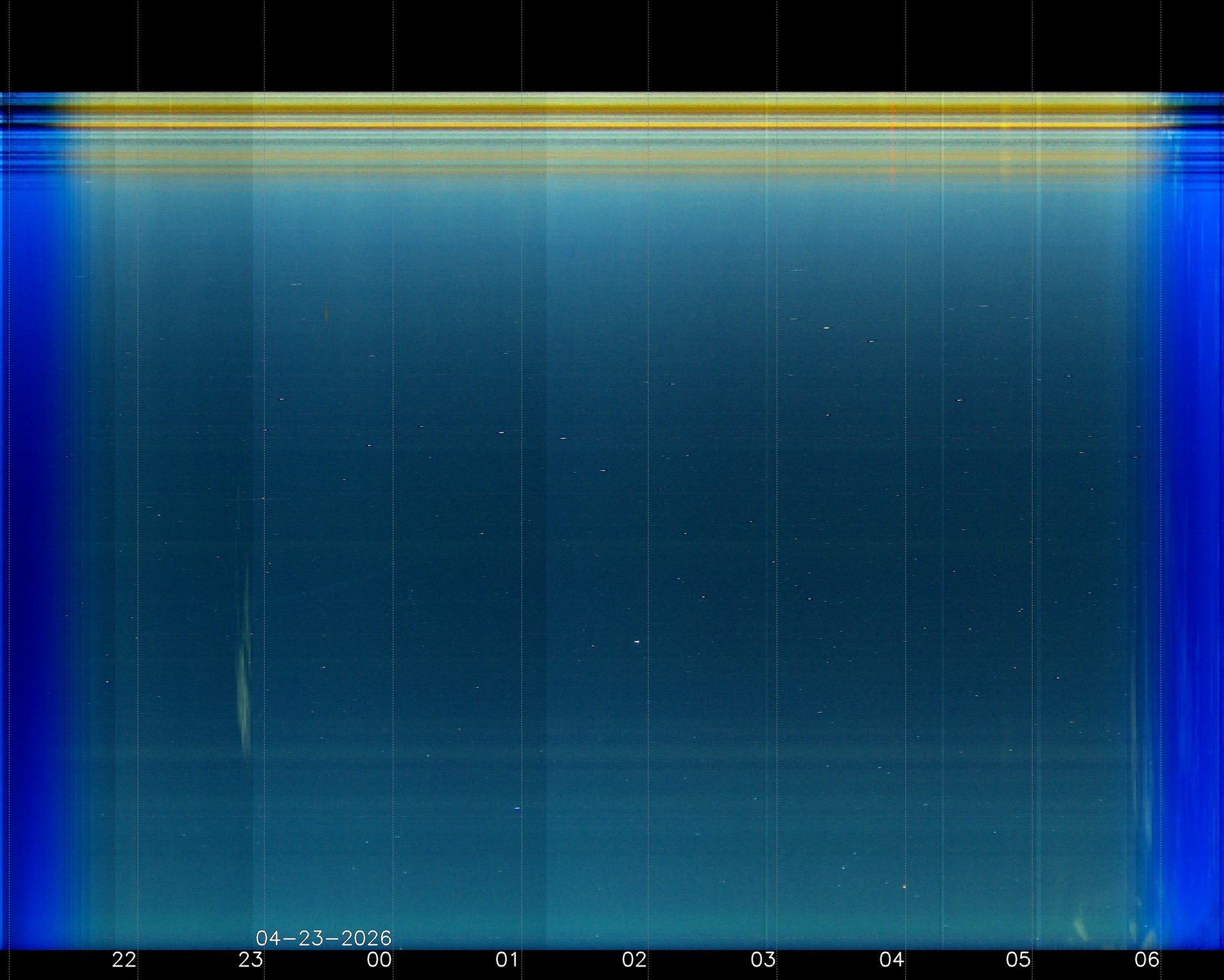The height and width of the screenshot is (980, 1224).
Task: Click the bright star trail after 03h
Action: pyautogui.click(x=826, y=328)
